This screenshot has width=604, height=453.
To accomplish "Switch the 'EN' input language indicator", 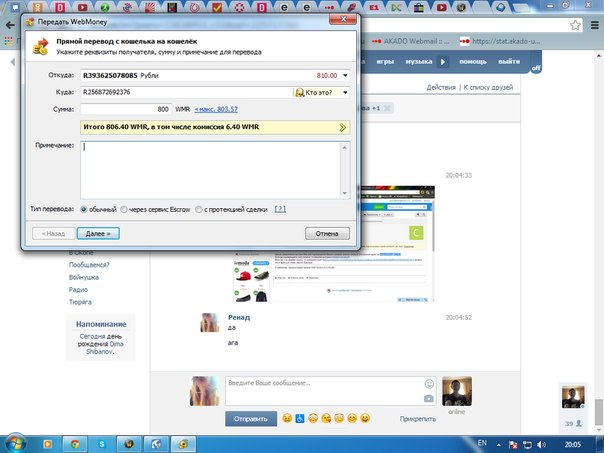I will 482,443.
